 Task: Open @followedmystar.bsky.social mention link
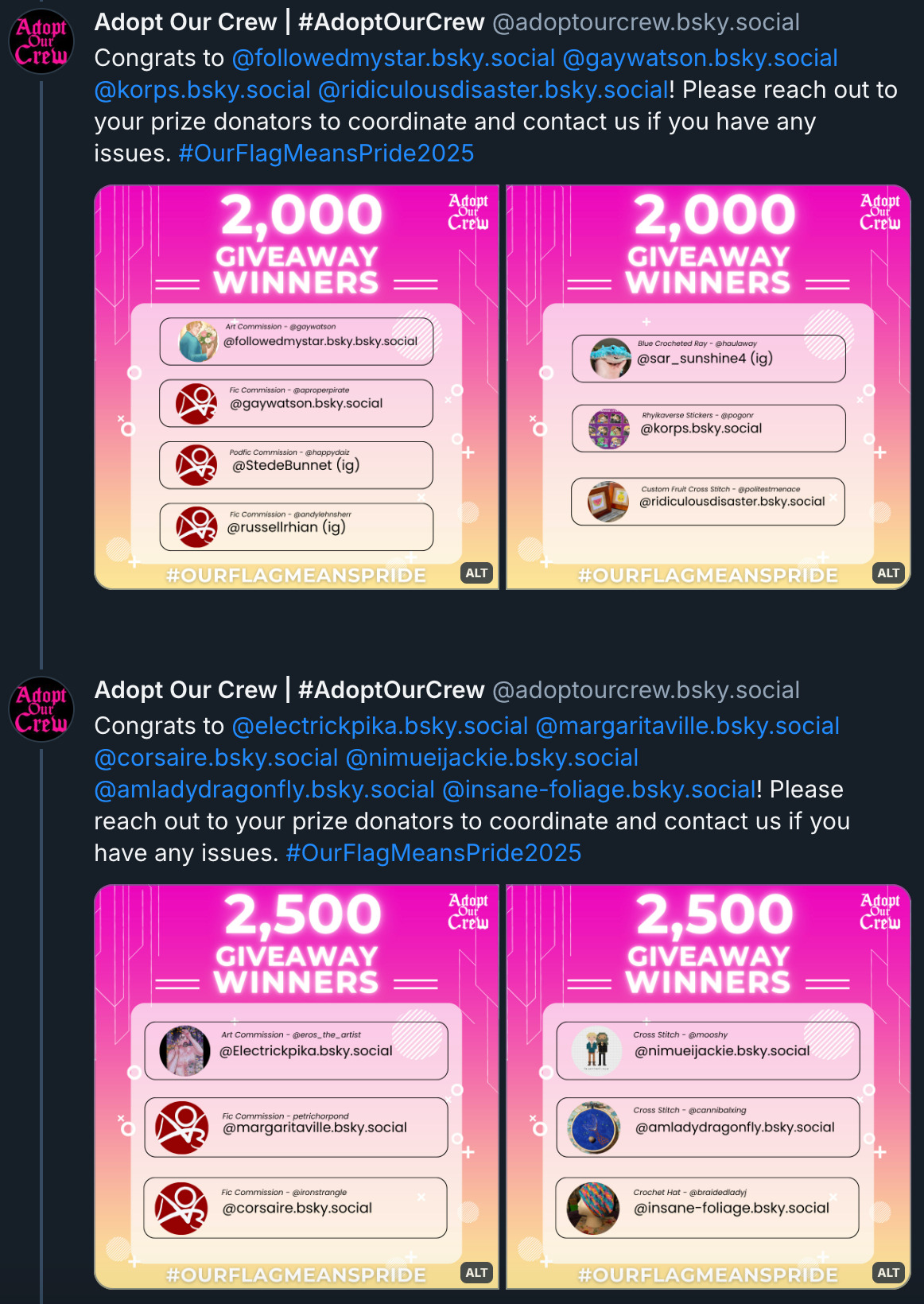click(x=394, y=58)
